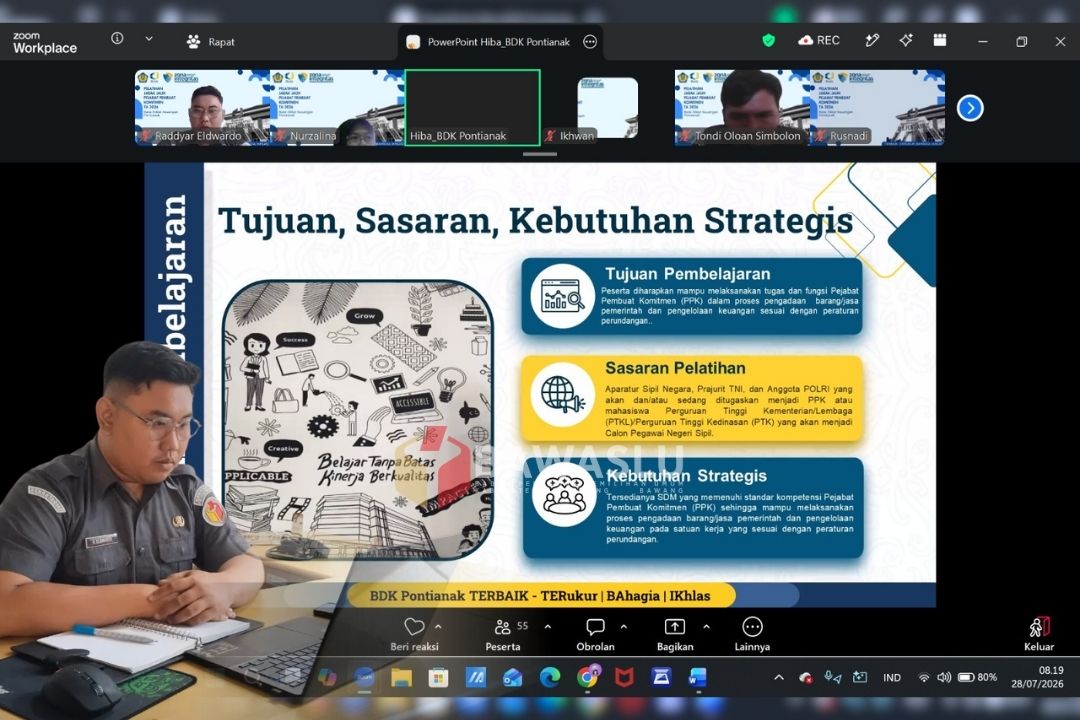This screenshot has height=720, width=1080.
Task: Open the Beri reaksi heart icon
Action: pyautogui.click(x=414, y=626)
